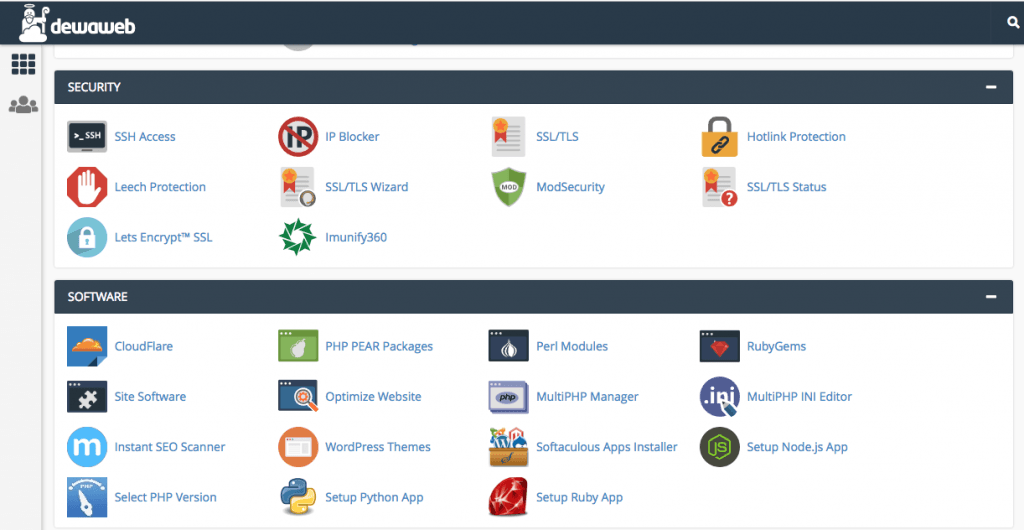
Task: Click the search magnifier icon in header
Action: 1013,22
